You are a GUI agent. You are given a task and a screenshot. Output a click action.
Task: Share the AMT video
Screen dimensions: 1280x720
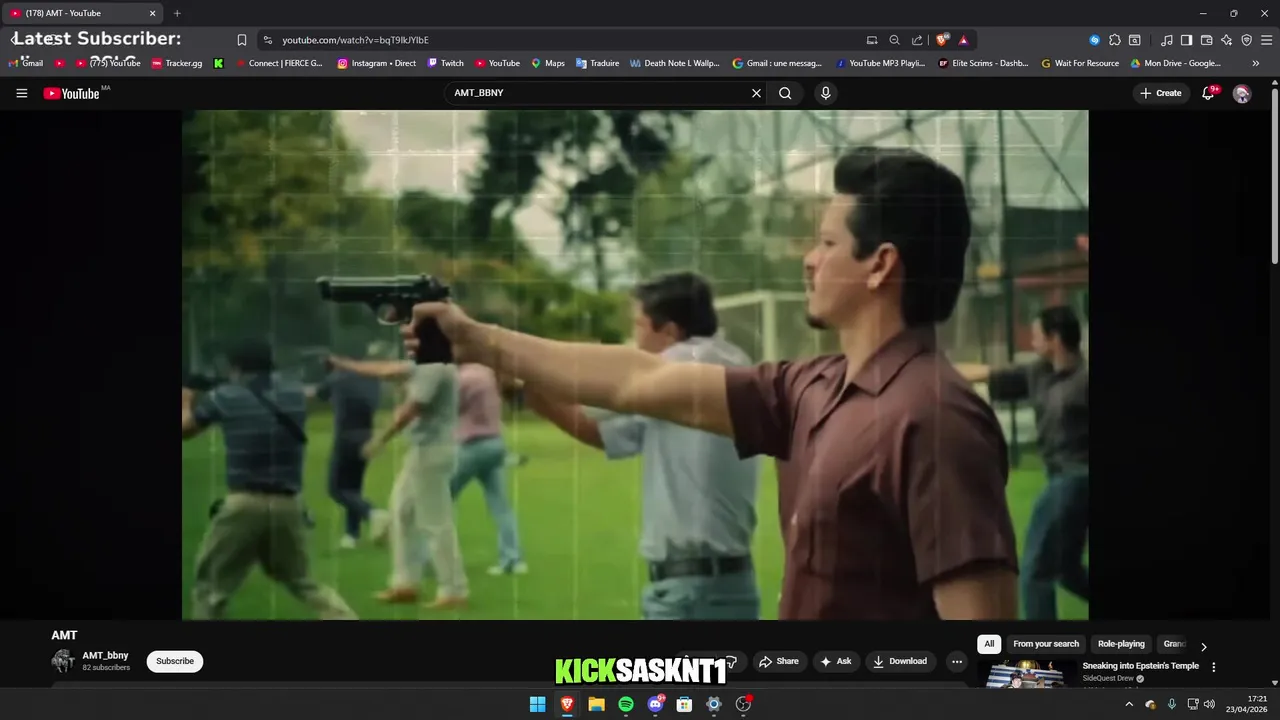click(779, 661)
